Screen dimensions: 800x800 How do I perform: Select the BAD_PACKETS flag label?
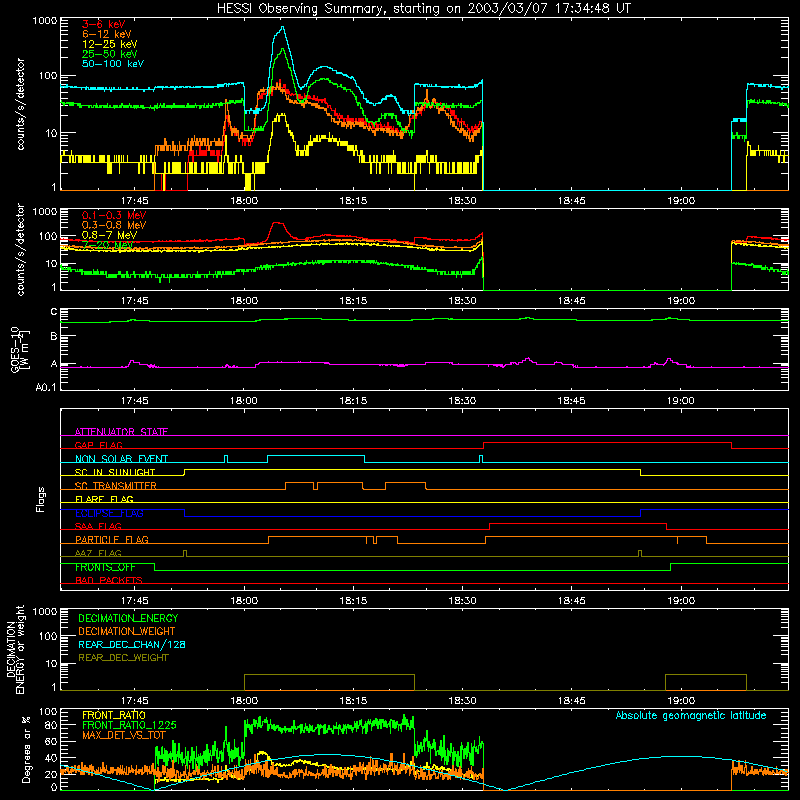coord(109,580)
